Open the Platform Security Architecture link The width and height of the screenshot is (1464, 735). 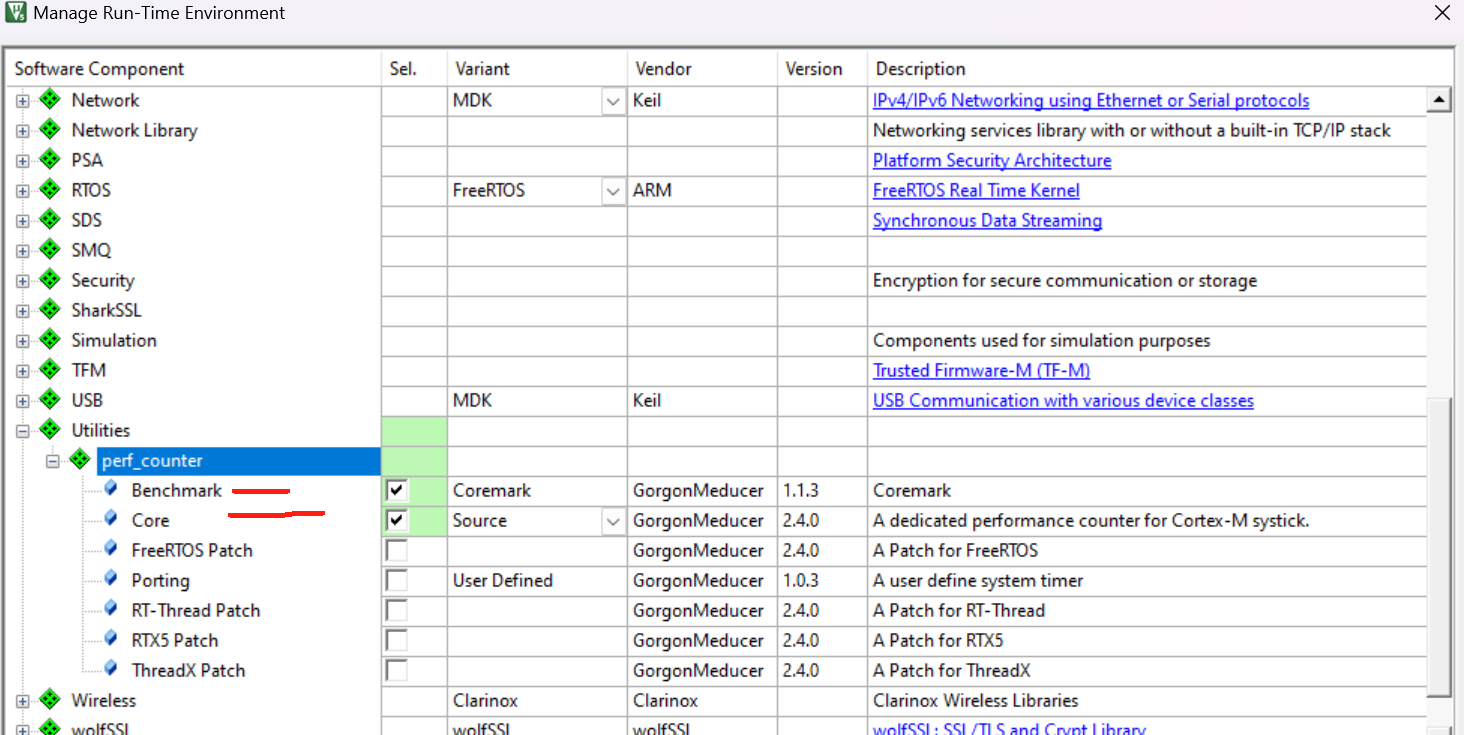click(992, 161)
